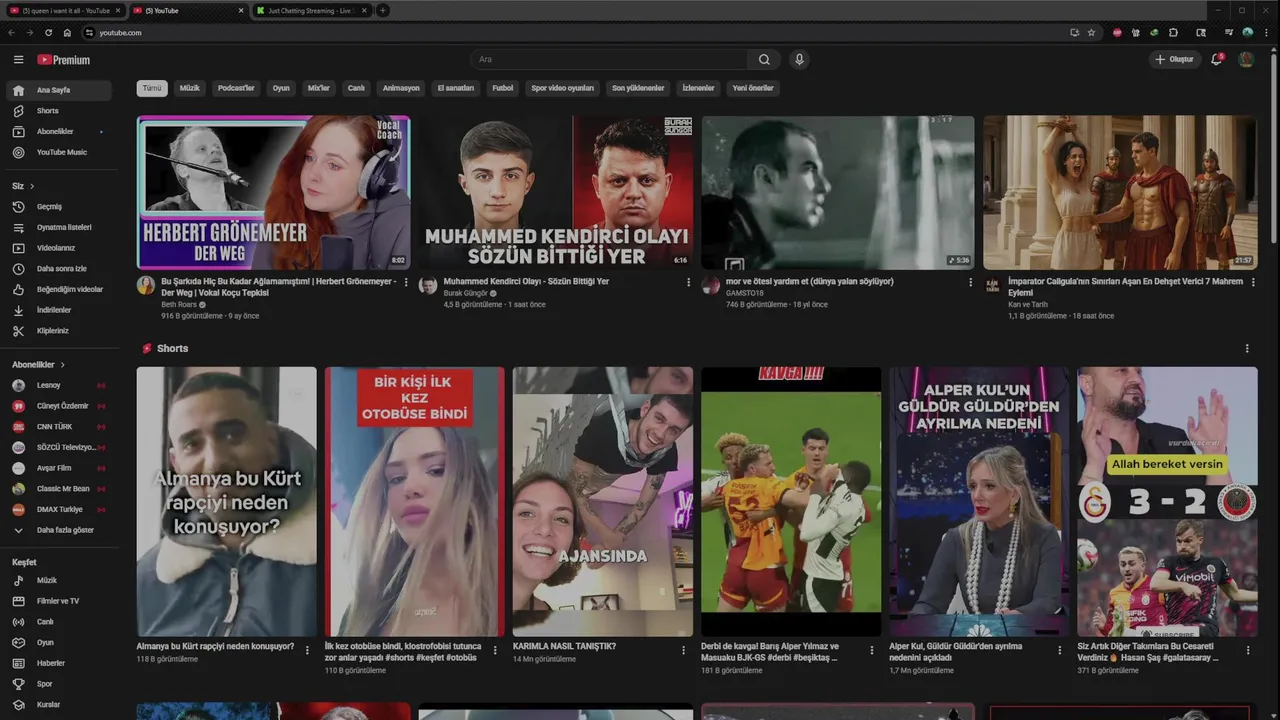Switch to the queen i want it all tab
The height and width of the screenshot is (720, 1280).
64,11
